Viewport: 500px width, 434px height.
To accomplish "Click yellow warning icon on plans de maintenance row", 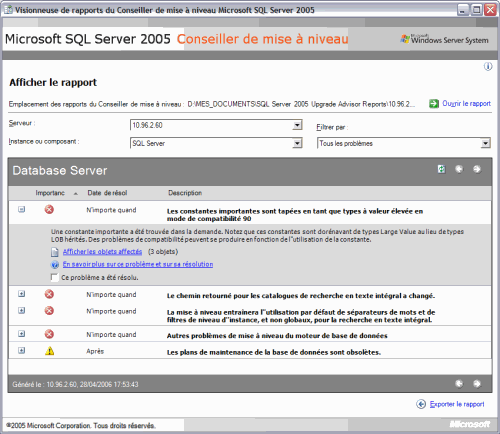I will point(49,351).
